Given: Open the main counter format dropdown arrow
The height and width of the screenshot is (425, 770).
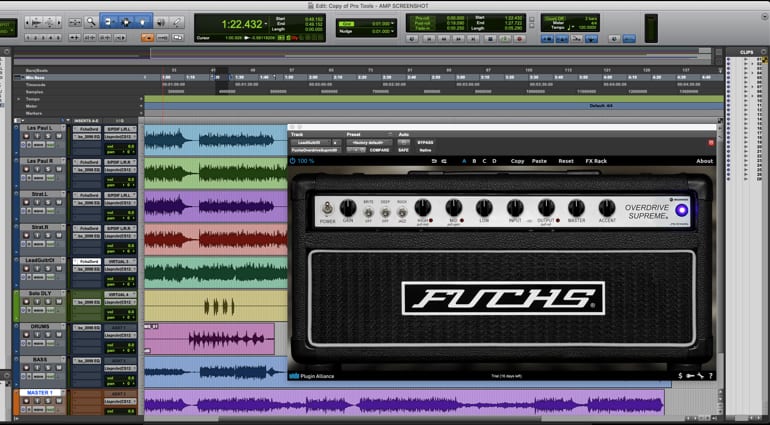Looking at the screenshot, I should click(268, 24).
